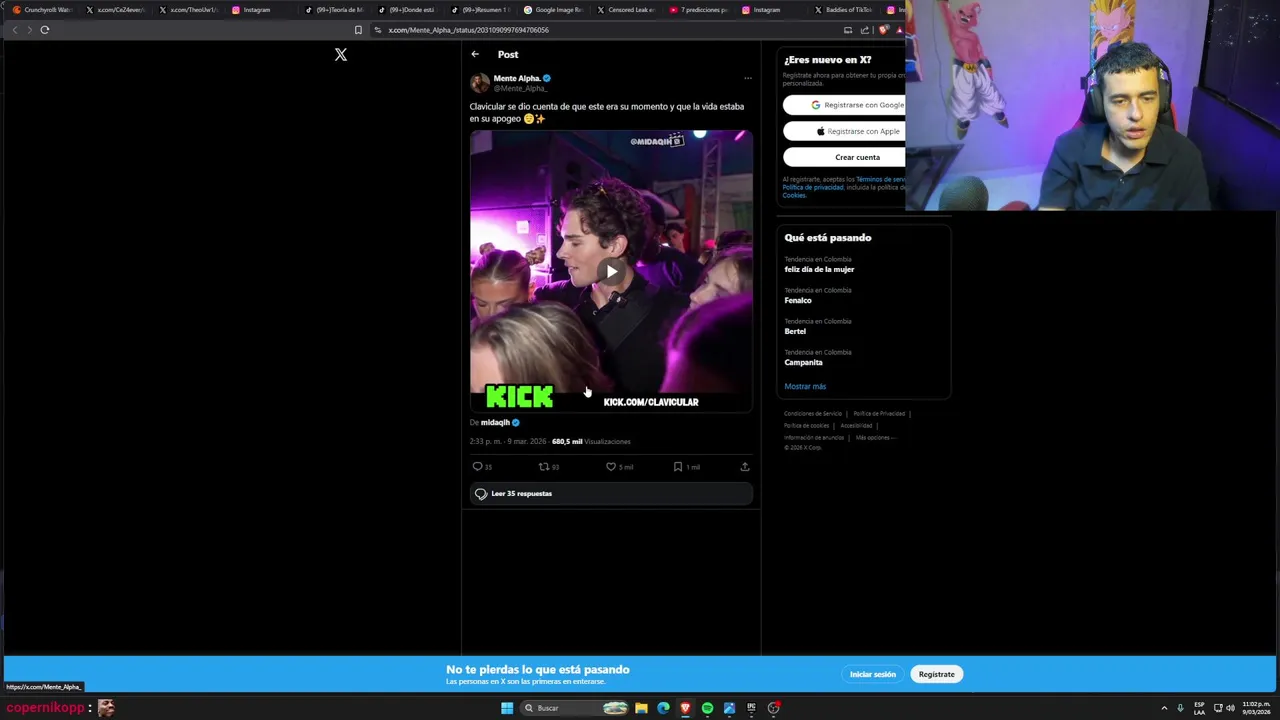Image resolution: width=1280 pixels, height=720 pixels.
Task: Open OBS Studio from taskbar
Action: [773, 708]
